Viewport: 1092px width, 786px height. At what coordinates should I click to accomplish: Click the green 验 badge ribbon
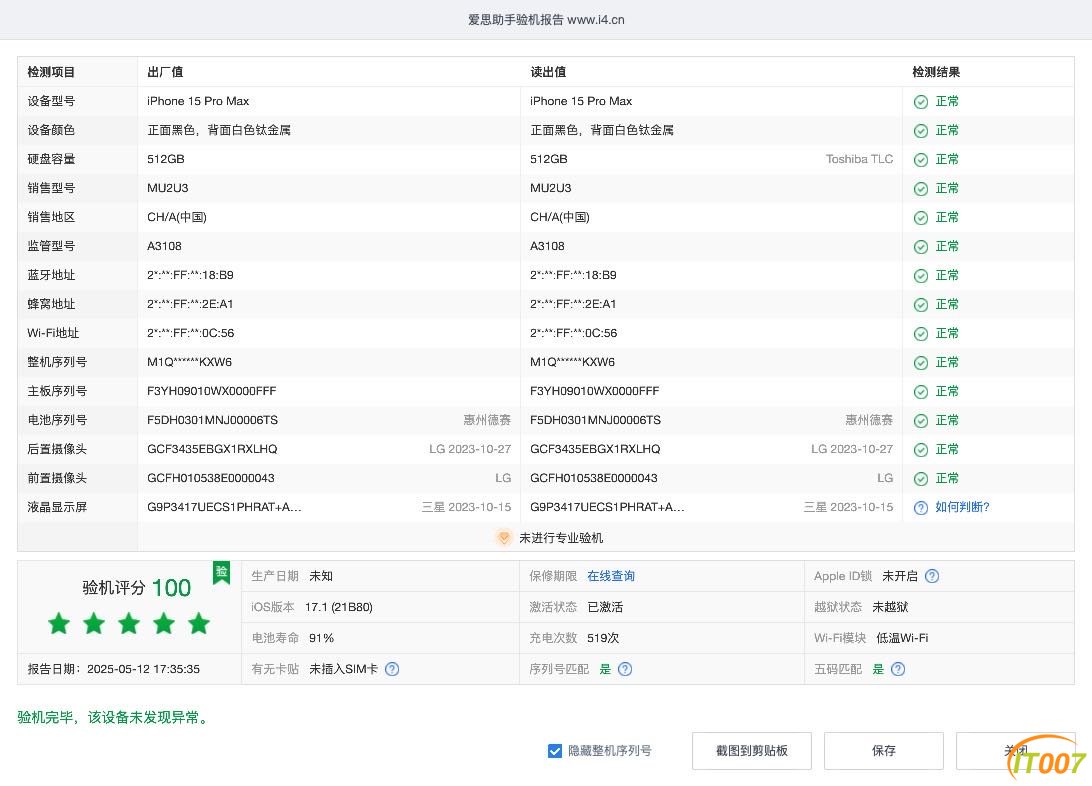pos(221,572)
